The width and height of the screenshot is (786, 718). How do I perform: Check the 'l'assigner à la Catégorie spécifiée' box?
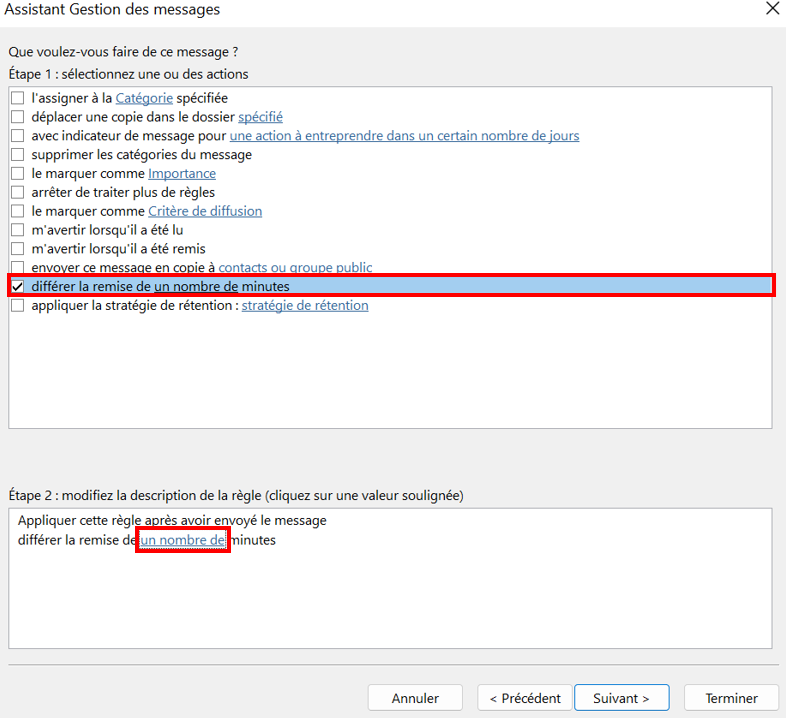[x=17, y=98]
